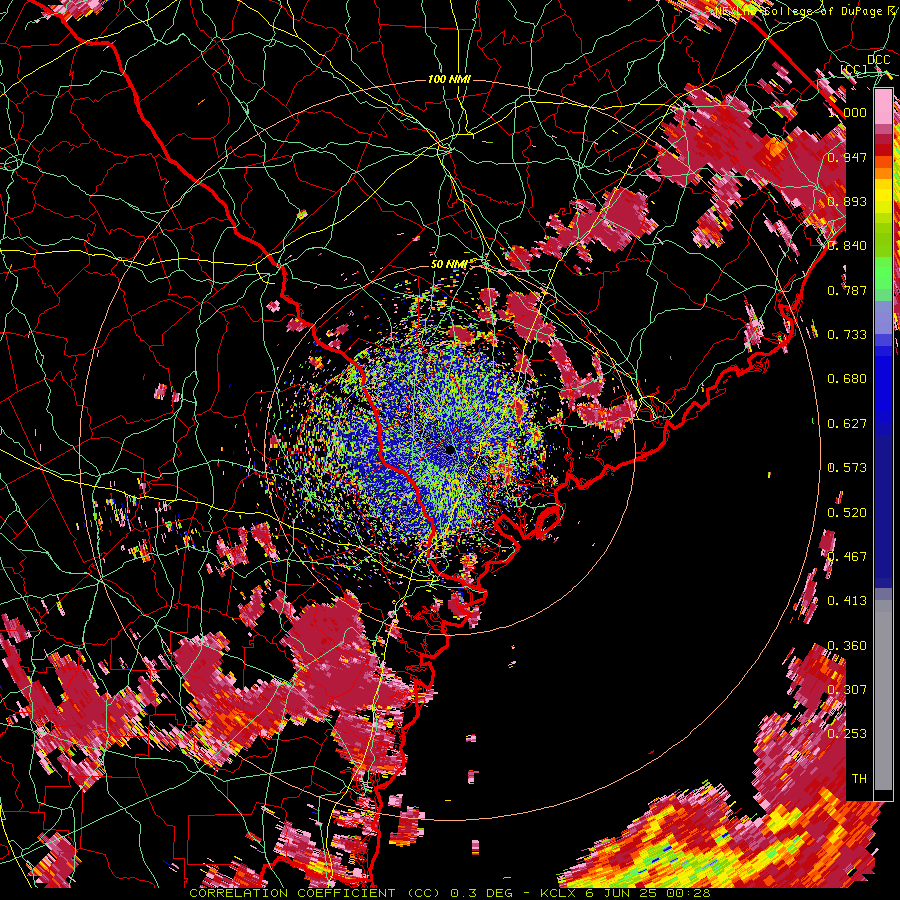
Task: Click the [CC] units label
Action: 854,70
